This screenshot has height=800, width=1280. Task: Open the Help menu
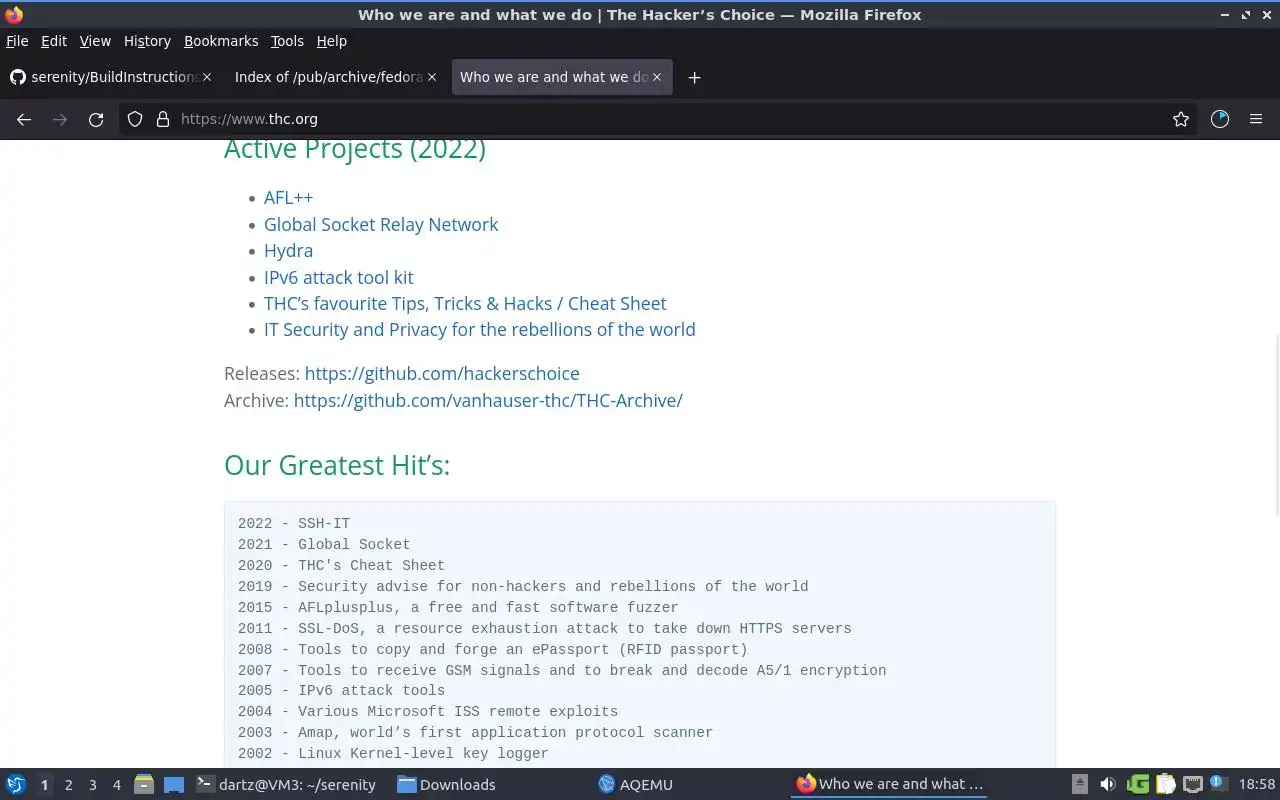tap(331, 41)
